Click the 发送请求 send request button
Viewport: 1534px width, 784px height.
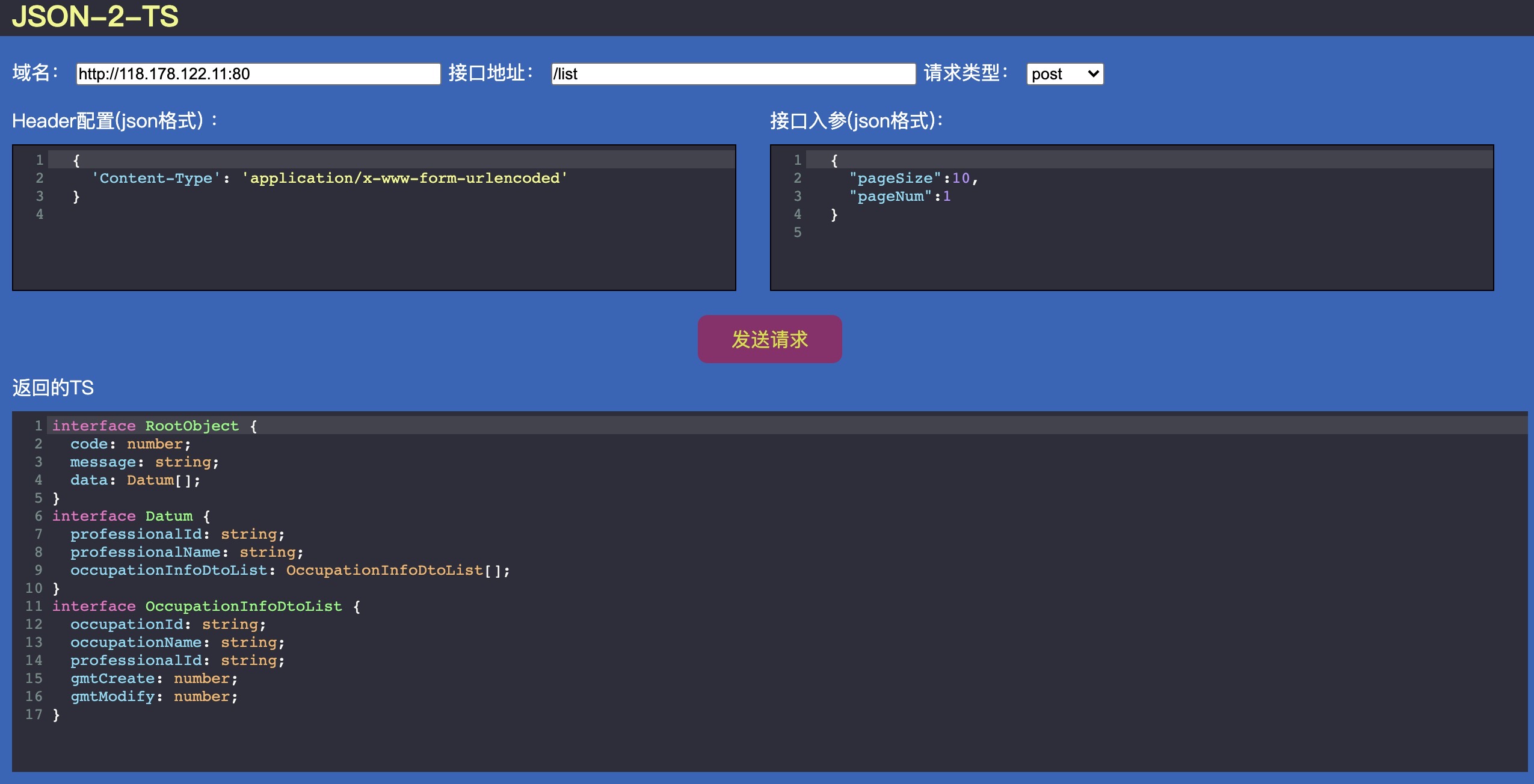pyautogui.click(x=769, y=339)
